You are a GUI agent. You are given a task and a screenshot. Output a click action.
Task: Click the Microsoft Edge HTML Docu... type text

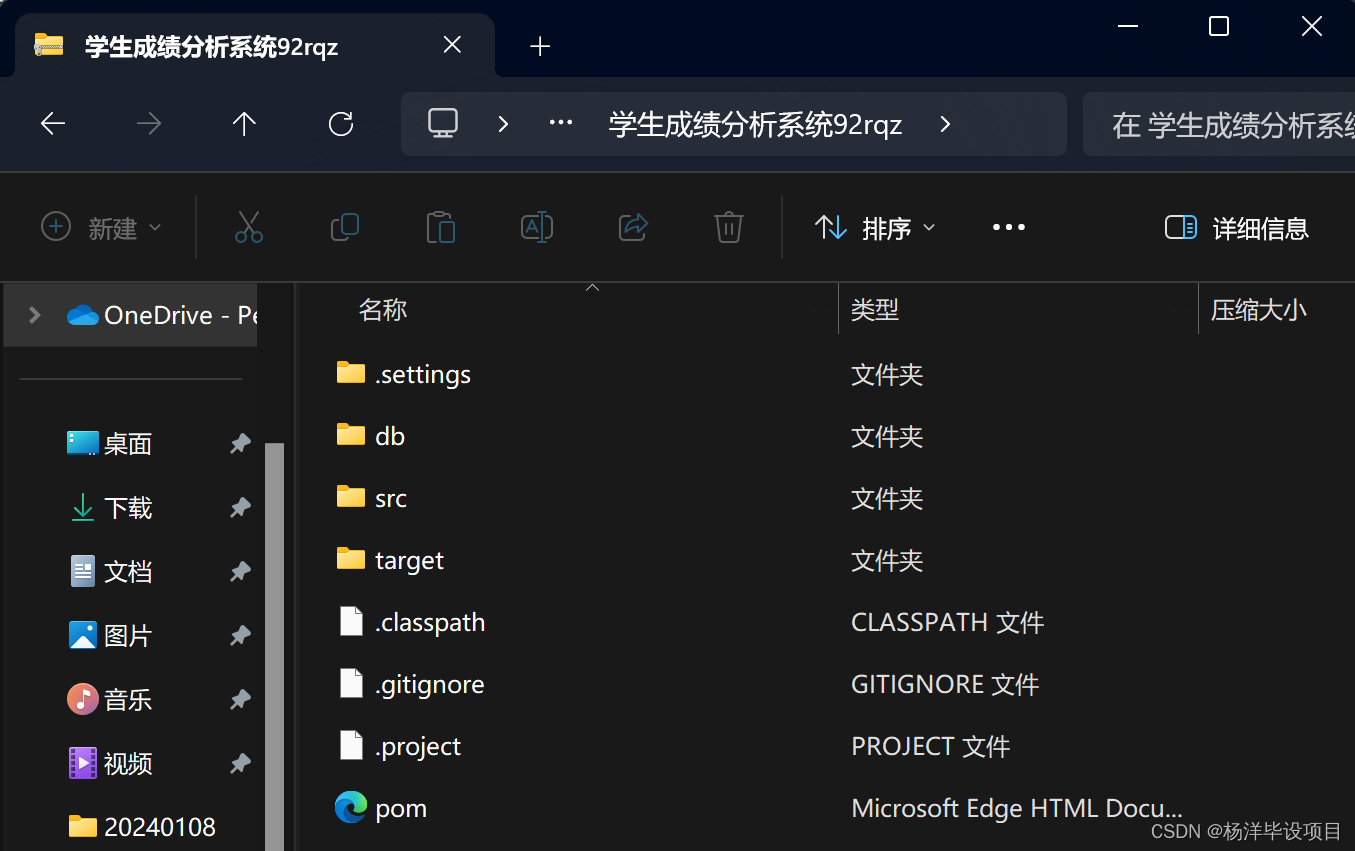pos(1017,808)
